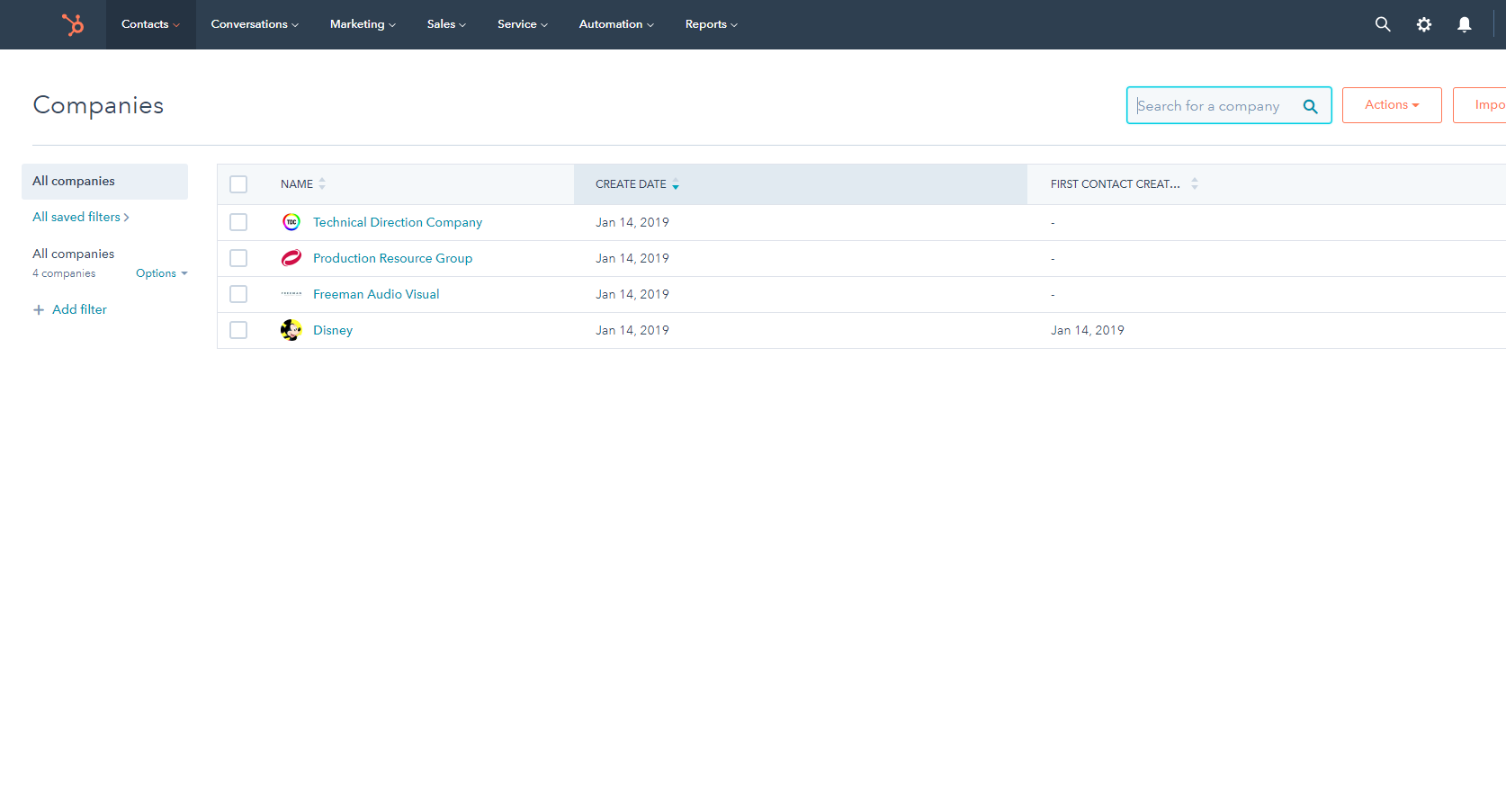
Task: Open settings gear icon
Action: click(x=1424, y=24)
